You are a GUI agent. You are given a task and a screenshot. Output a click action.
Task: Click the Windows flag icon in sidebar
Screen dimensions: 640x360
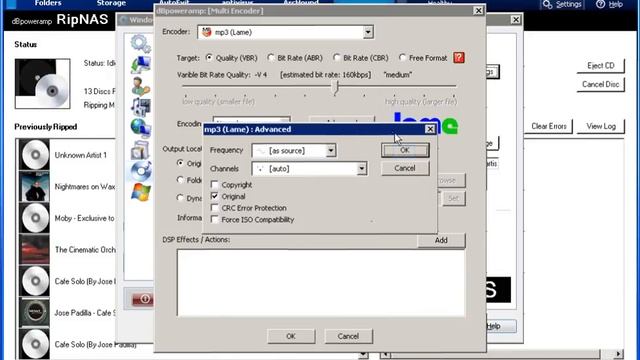pos(140,192)
